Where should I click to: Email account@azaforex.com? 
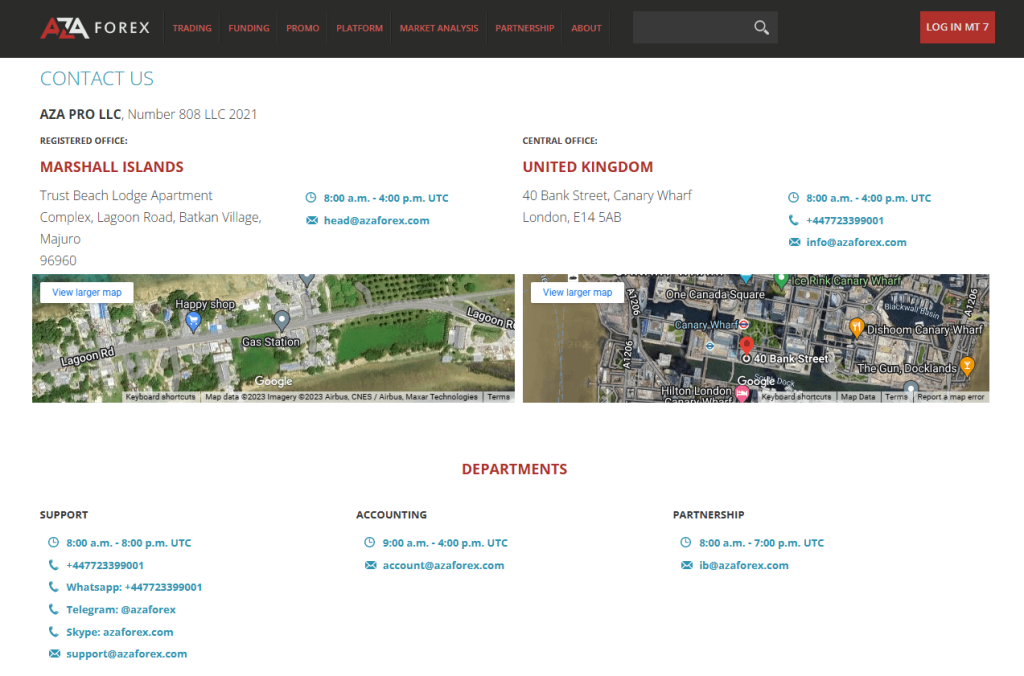click(443, 565)
